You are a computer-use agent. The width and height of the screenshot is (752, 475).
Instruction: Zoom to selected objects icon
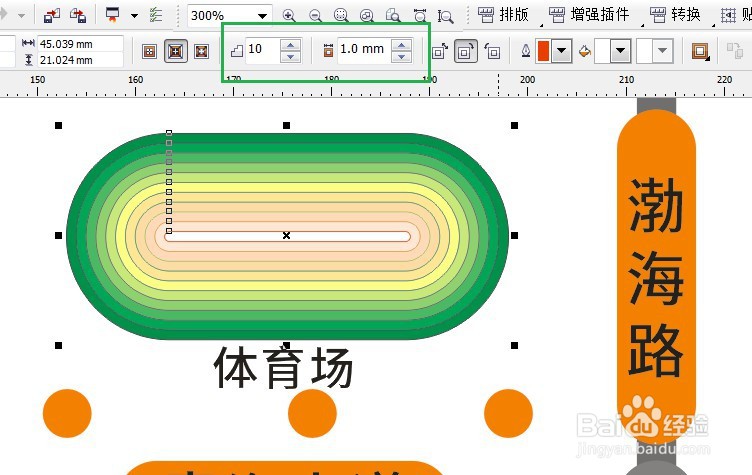tap(341, 15)
